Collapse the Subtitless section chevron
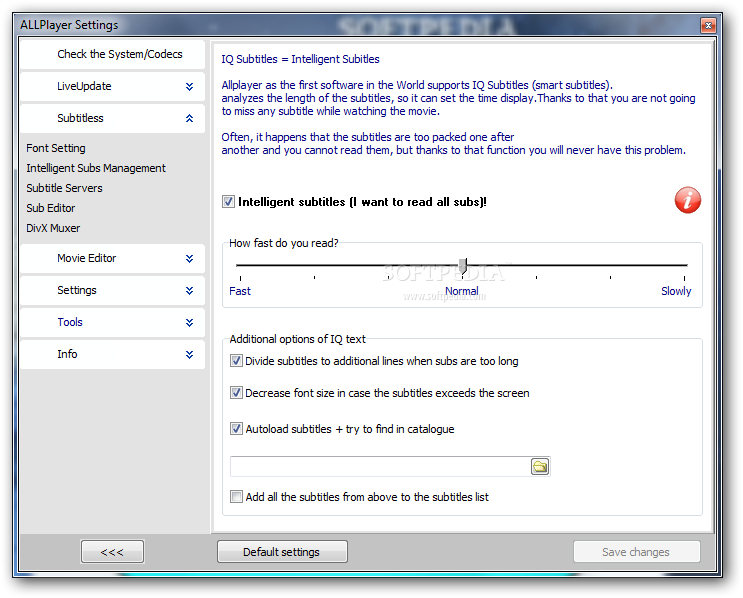The image size is (743, 598). pyautogui.click(x=190, y=118)
